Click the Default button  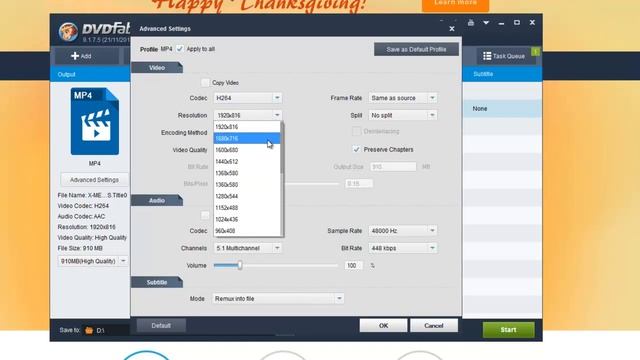click(161, 326)
